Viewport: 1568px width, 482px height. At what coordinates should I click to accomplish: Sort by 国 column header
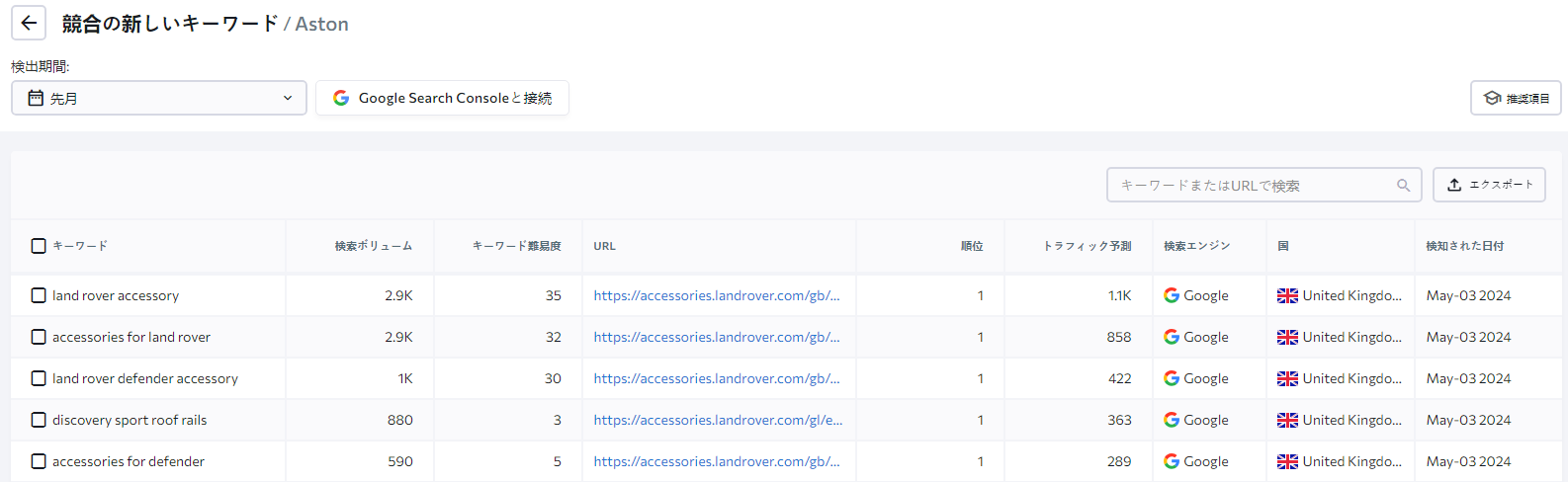(1283, 246)
